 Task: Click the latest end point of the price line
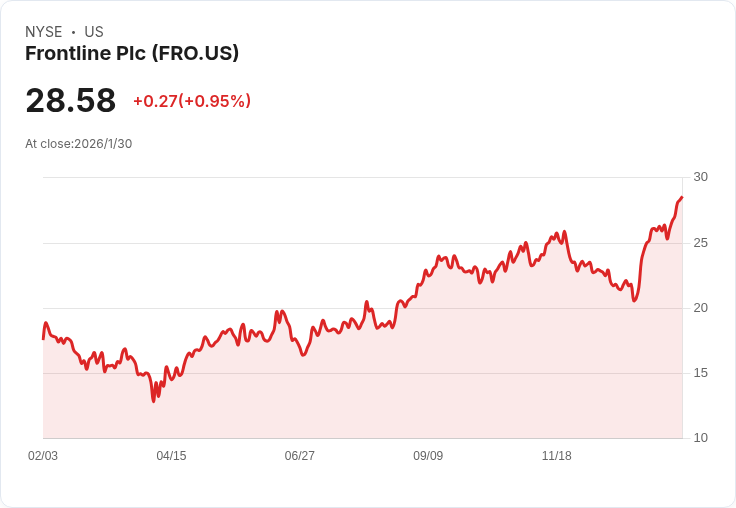coord(681,198)
